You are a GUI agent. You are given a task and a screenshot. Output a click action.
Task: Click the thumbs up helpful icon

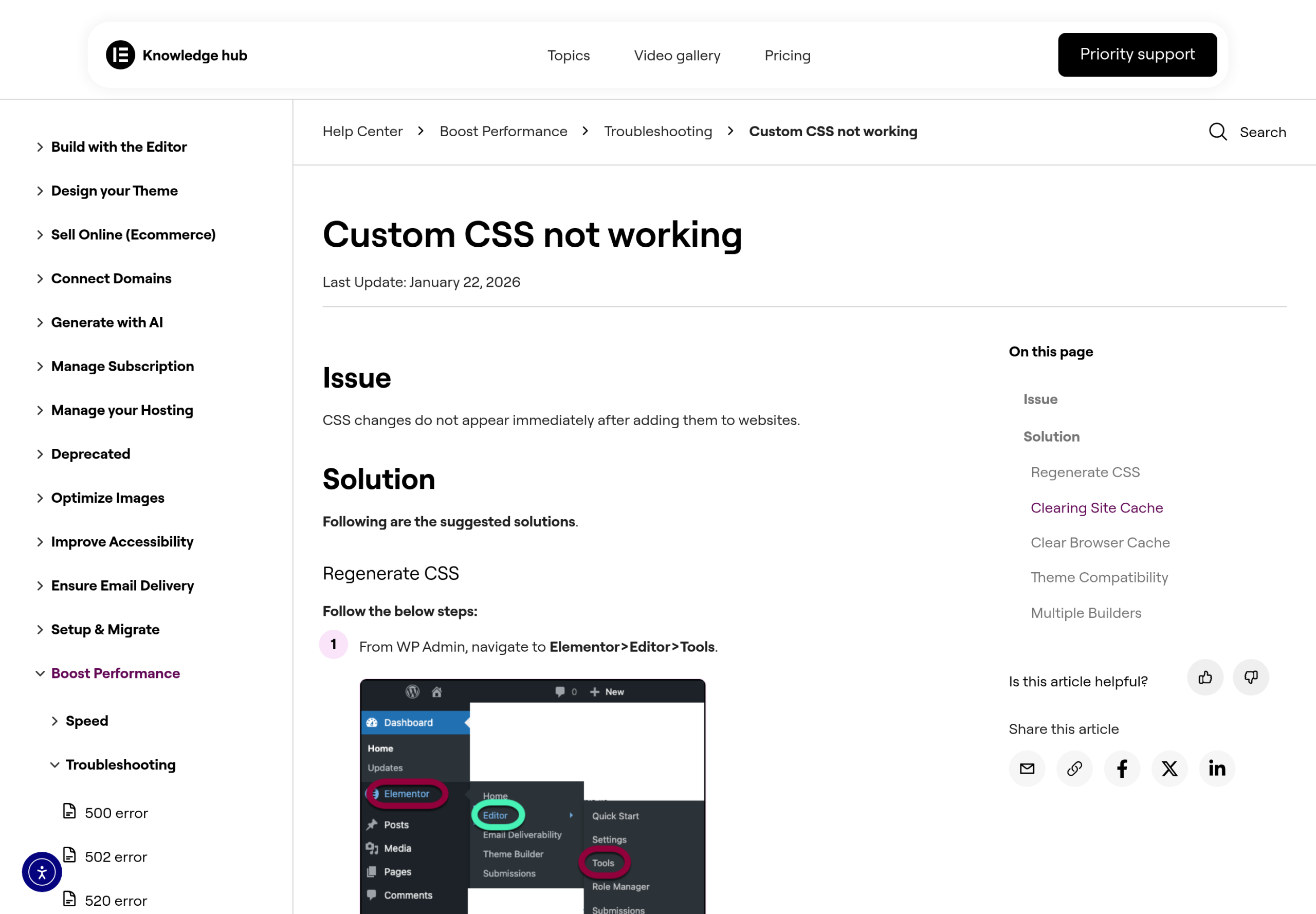click(1205, 678)
